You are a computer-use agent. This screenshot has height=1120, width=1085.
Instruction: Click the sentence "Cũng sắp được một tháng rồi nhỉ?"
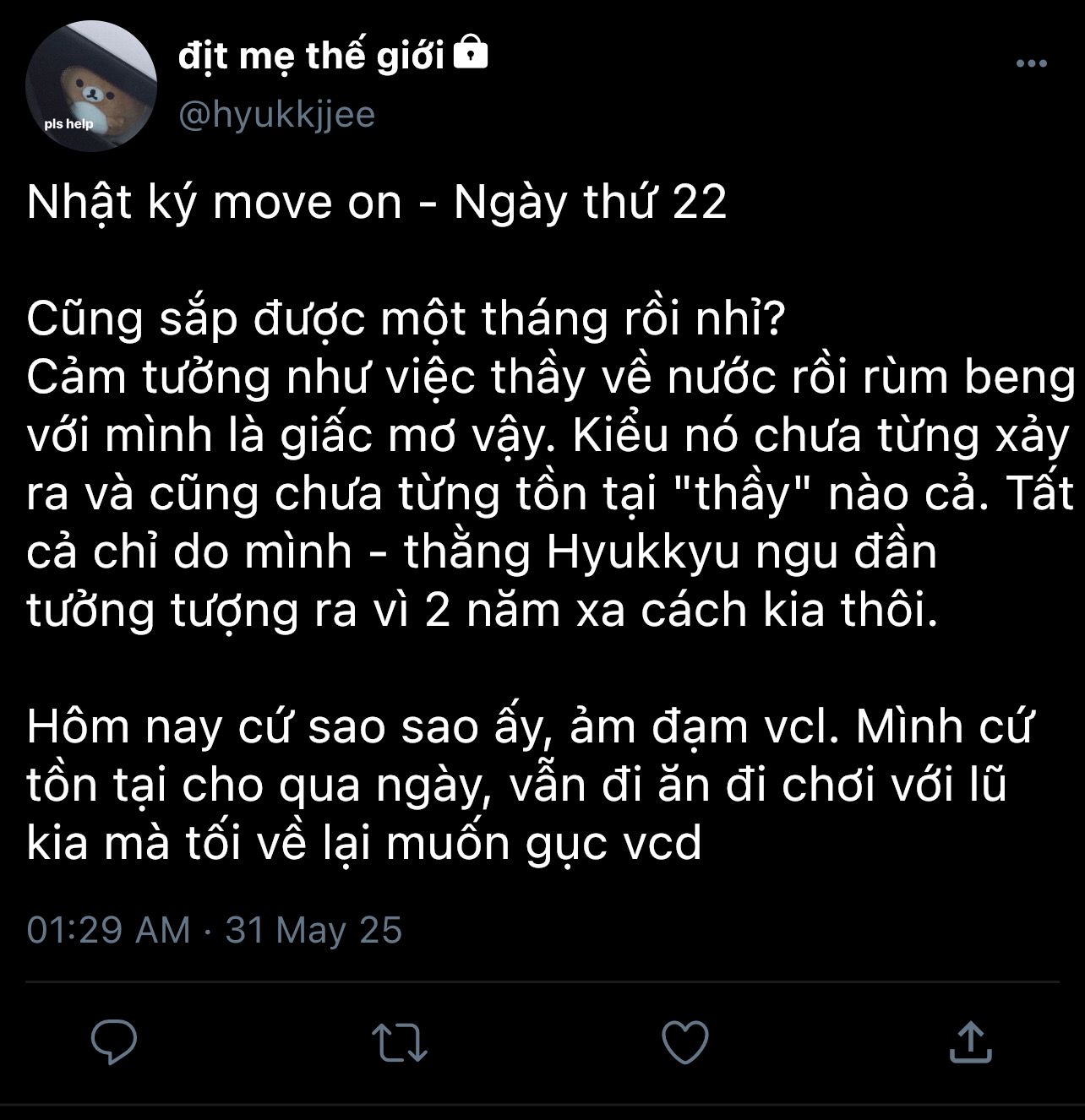pyautogui.click(x=406, y=319)
